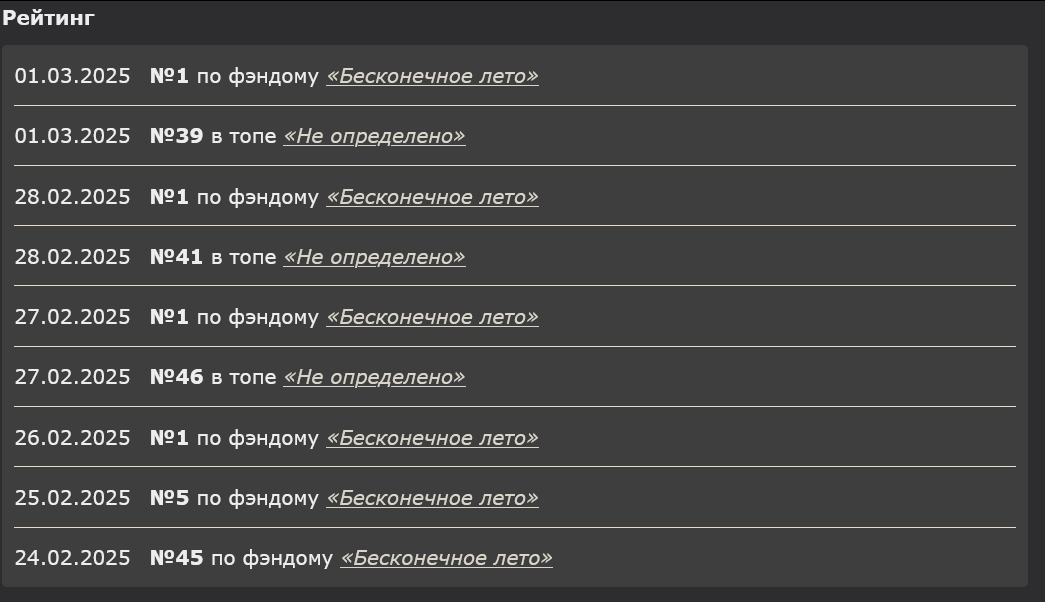Open «Бесконечное лето» link in №45 row
1045x602 pixels.
(446, 558)
